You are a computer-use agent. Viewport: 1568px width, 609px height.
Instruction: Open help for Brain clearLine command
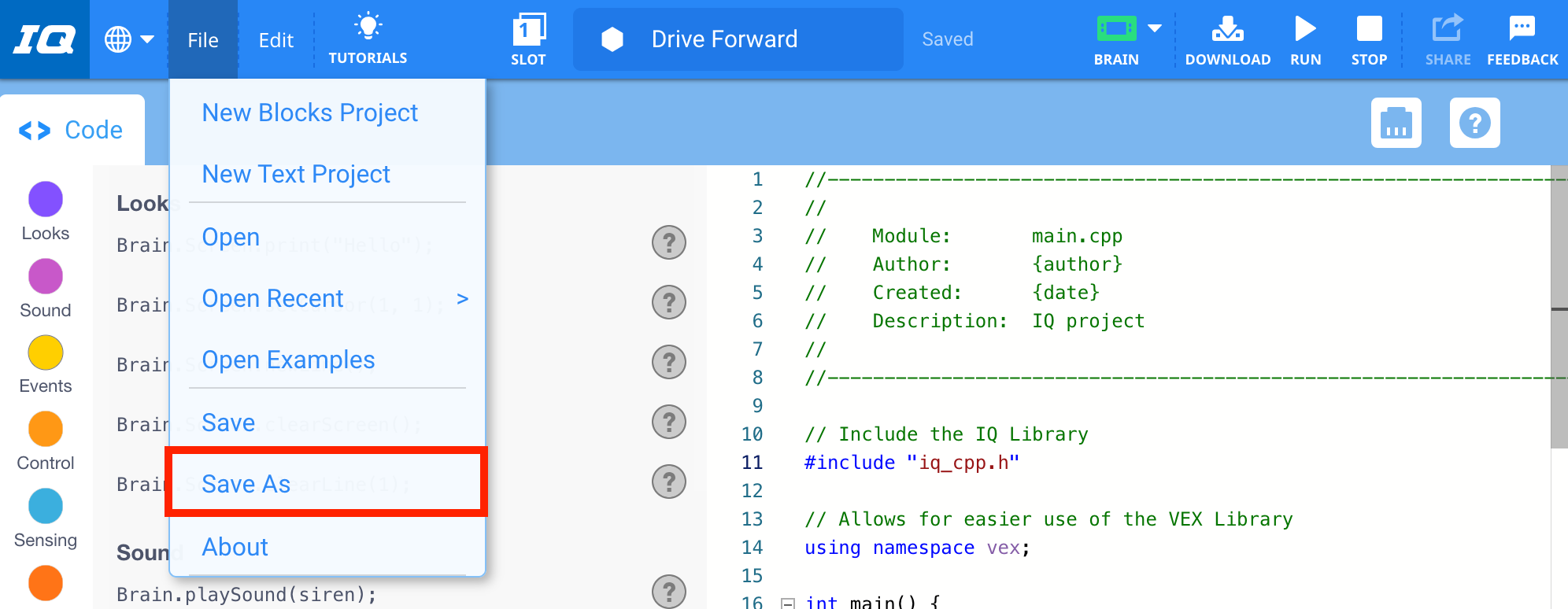pyautogui.click(x=669, y=482)
